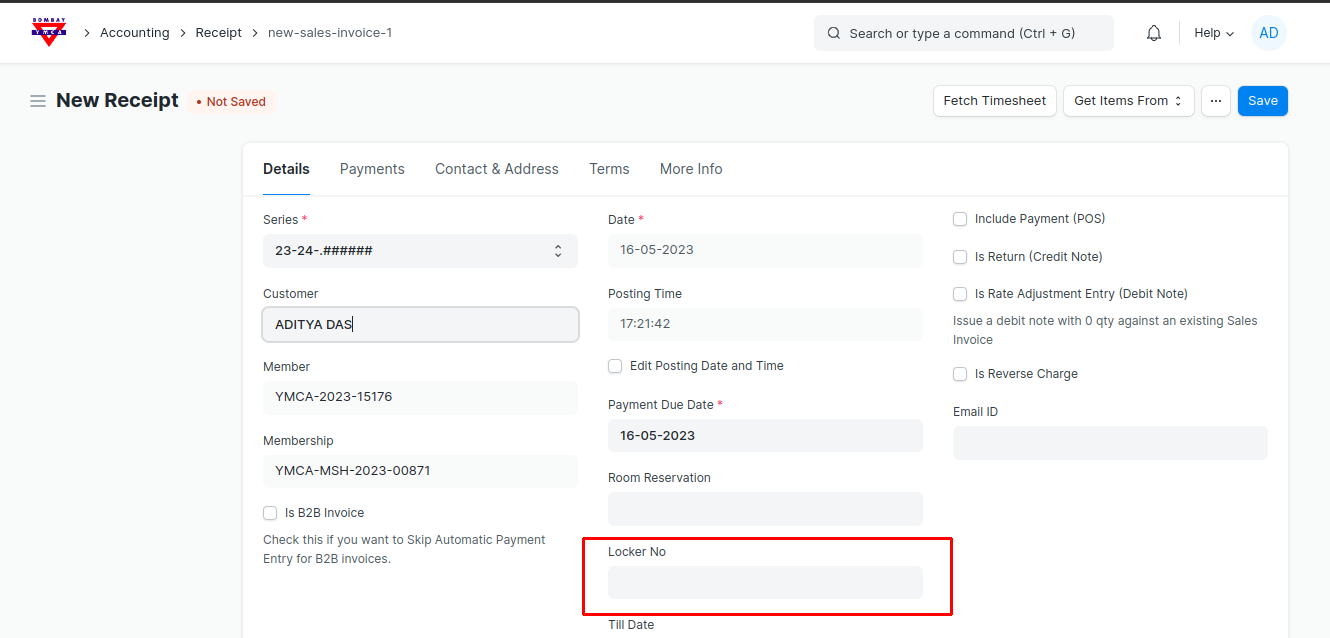Go to Accounting in the breadcrumb
This screenshot has height=638, width=1330.
[134, 33]
